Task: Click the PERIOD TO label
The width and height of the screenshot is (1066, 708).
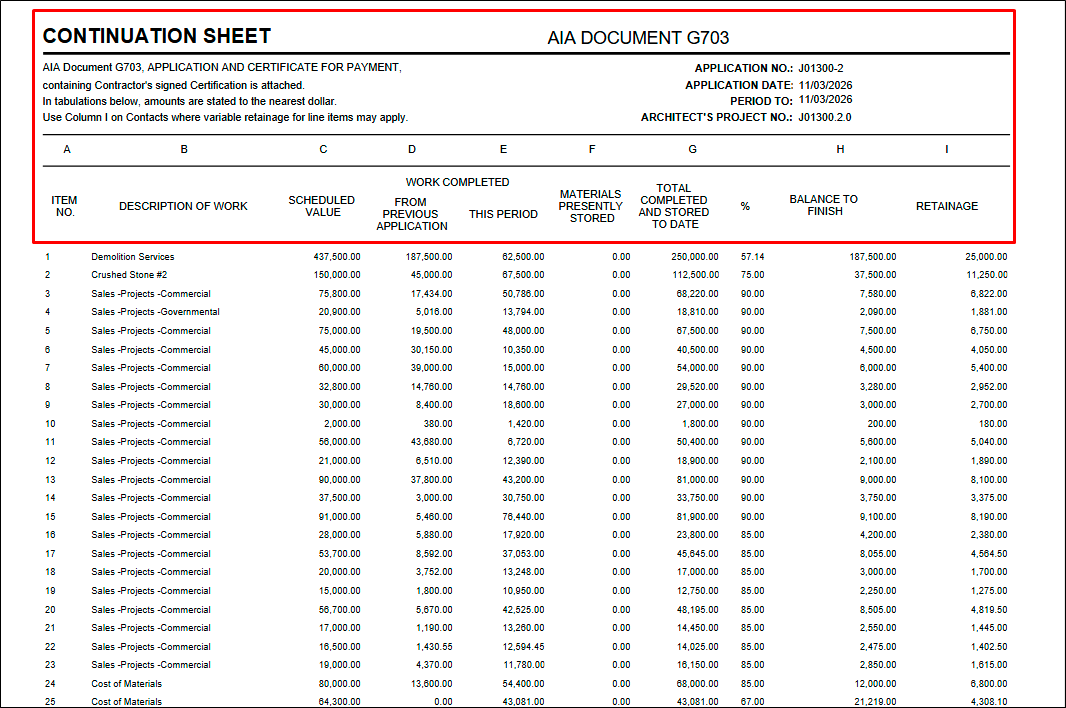Action: pos(761,101)
